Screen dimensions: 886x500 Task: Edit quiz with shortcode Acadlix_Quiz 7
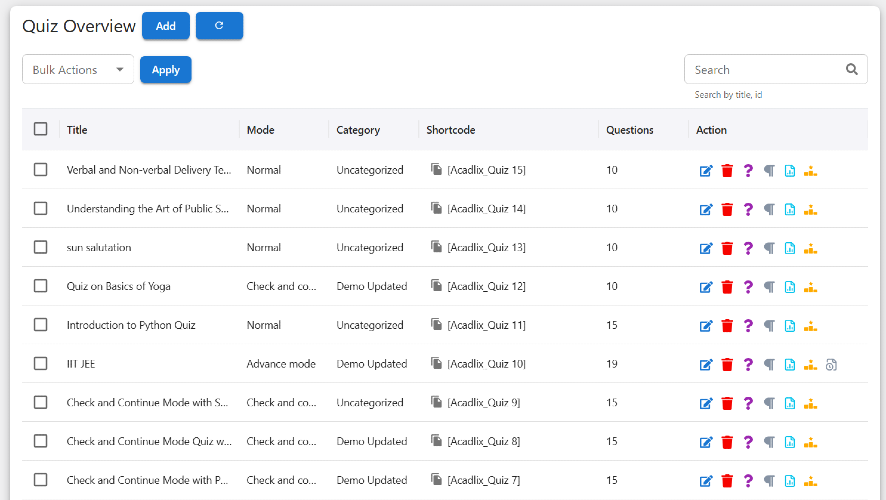tap(706, 481)
